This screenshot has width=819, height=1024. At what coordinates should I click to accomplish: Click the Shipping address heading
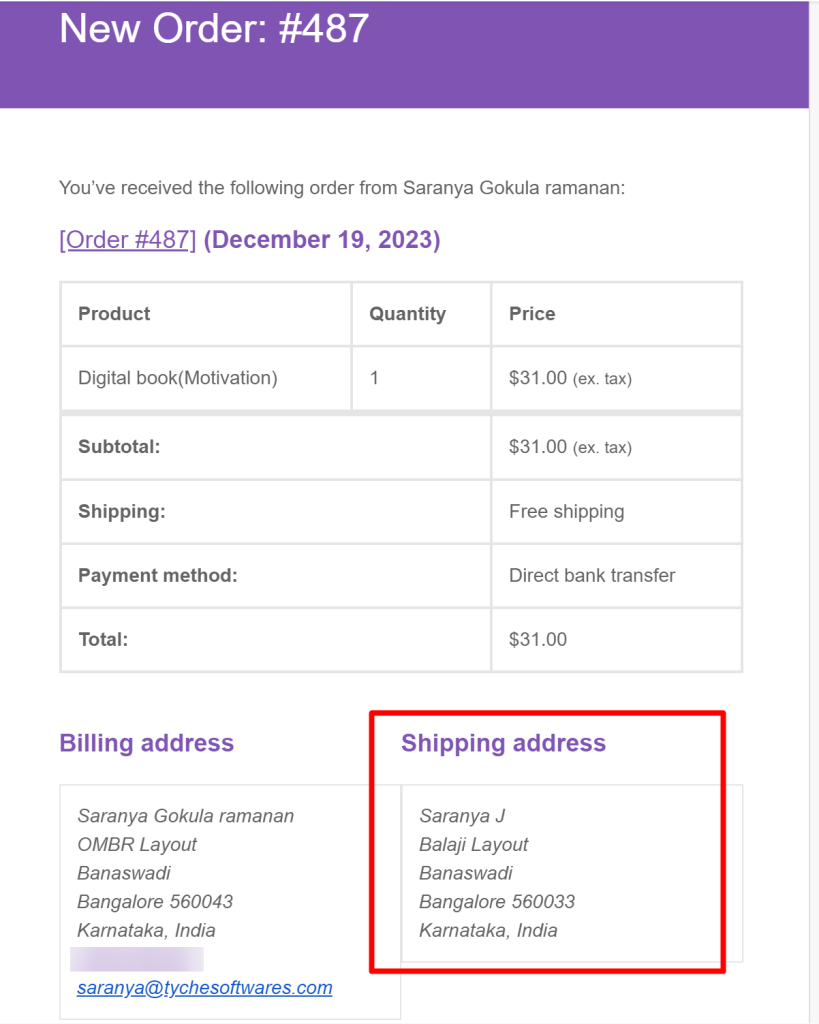point(504,743)
